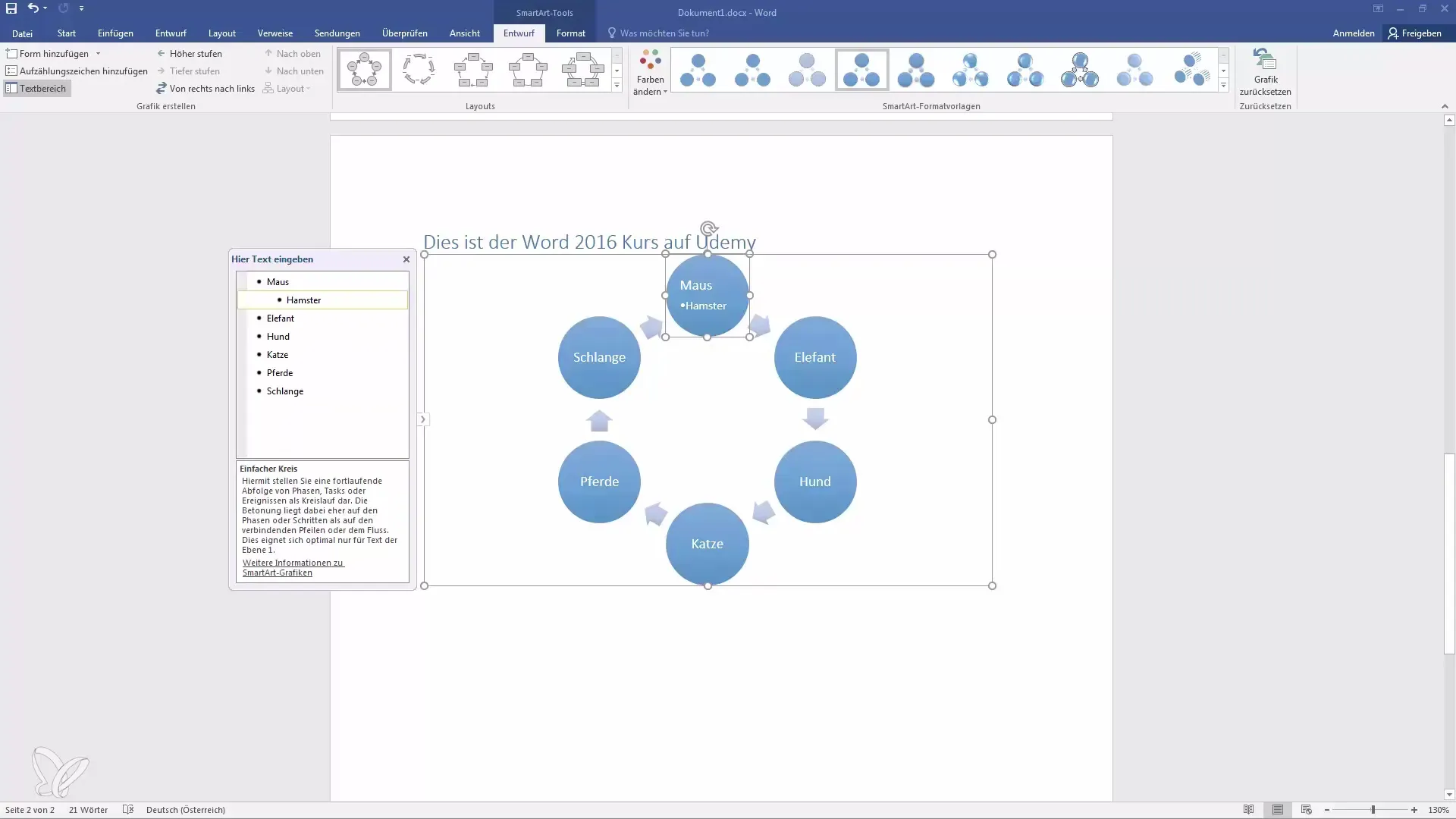Image resolution: width=1456 pixels, height=819 pixels.
Task: Apply the second SmartArt style thumbnail
Action: [x=753, y=70]
